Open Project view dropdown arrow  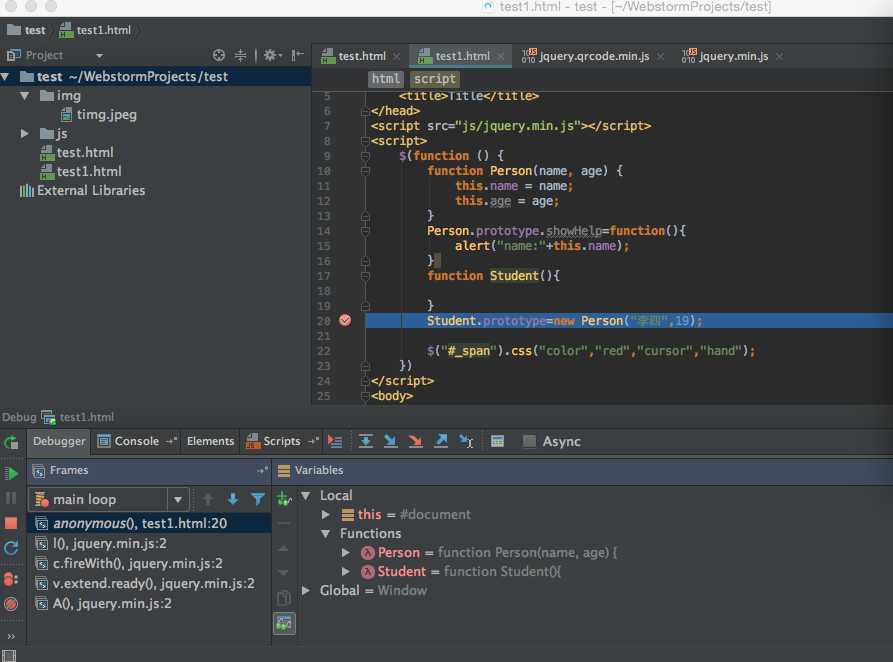point(100,55)
